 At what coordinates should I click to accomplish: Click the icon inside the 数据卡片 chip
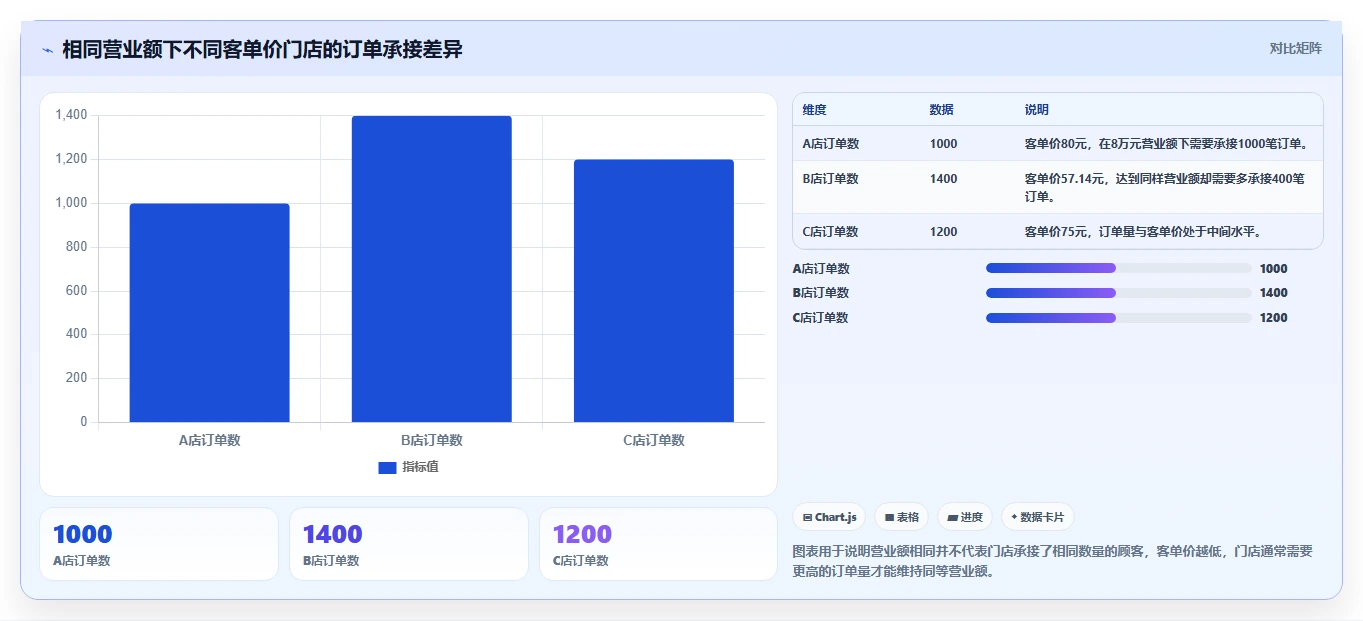tap(1014, 518)
